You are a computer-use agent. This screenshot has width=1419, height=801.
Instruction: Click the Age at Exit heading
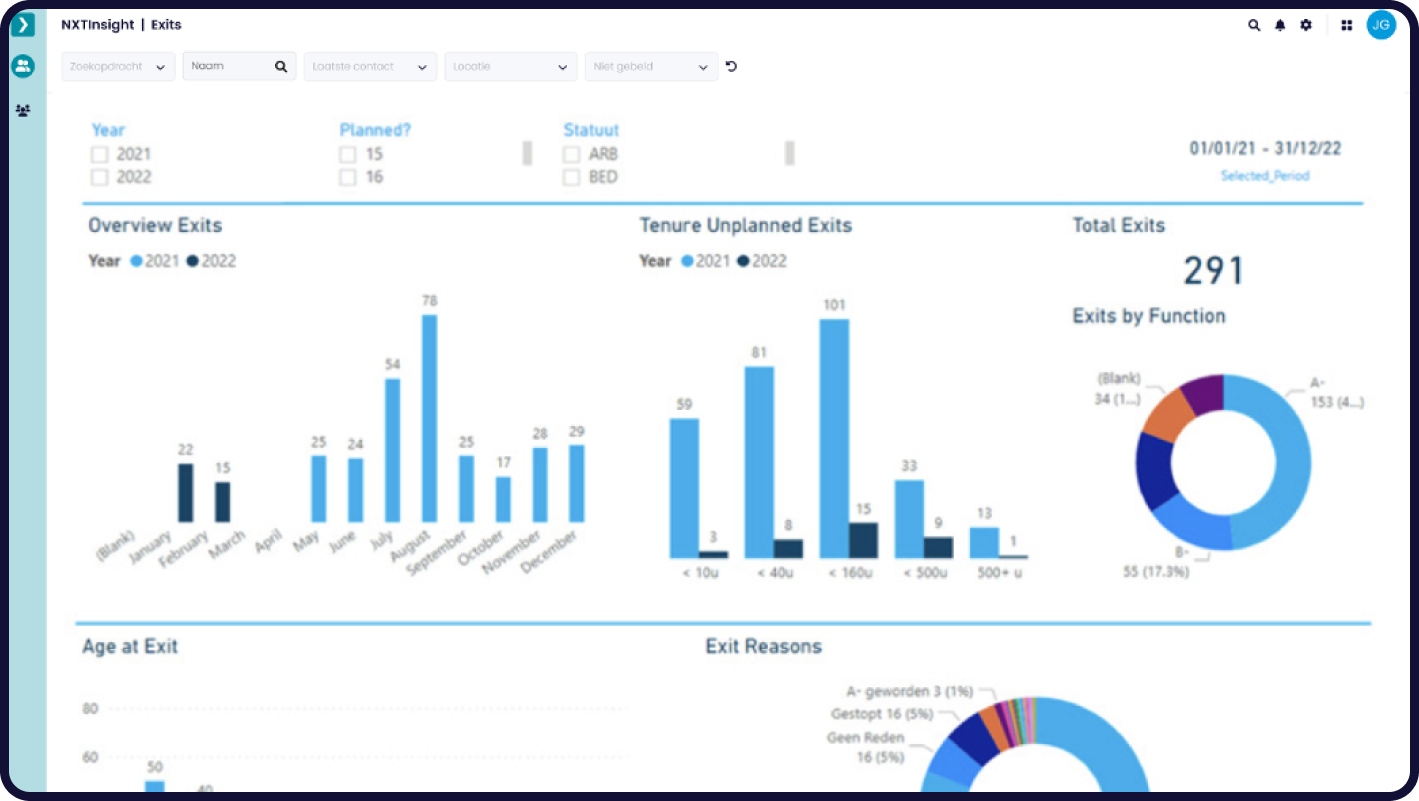click(x=130, y=647)
